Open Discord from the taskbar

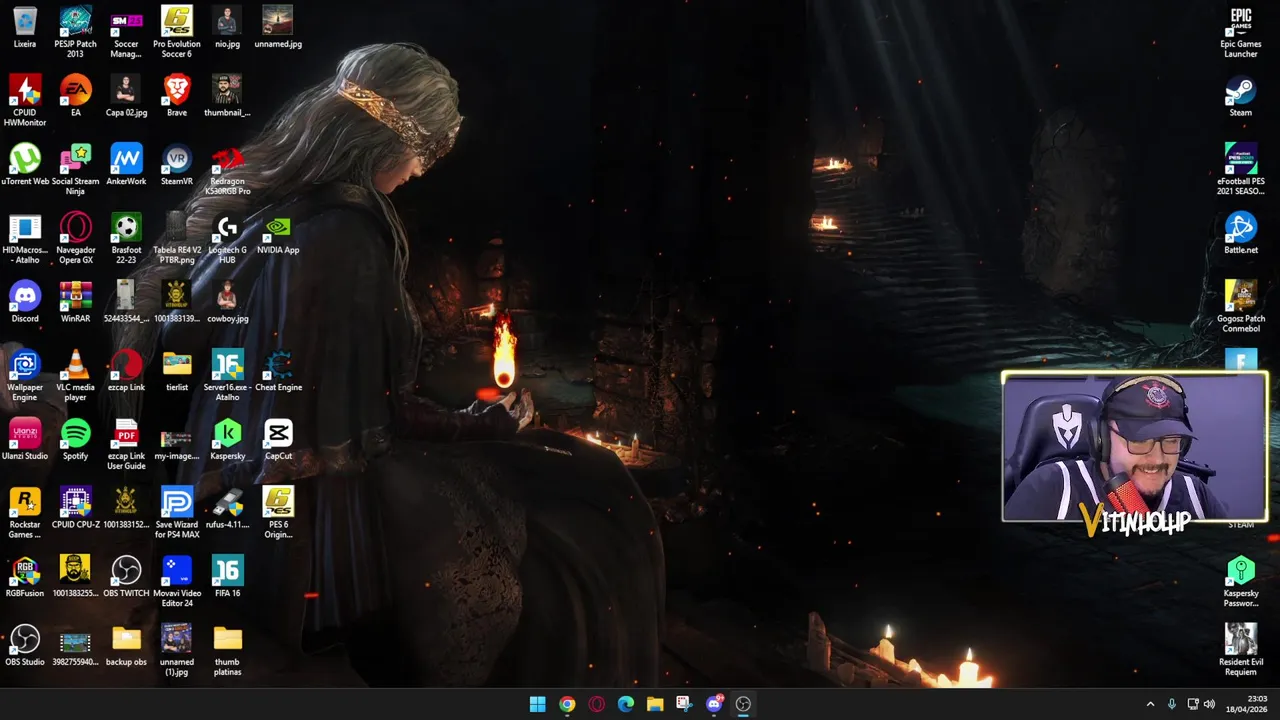(x=714, y=704)
